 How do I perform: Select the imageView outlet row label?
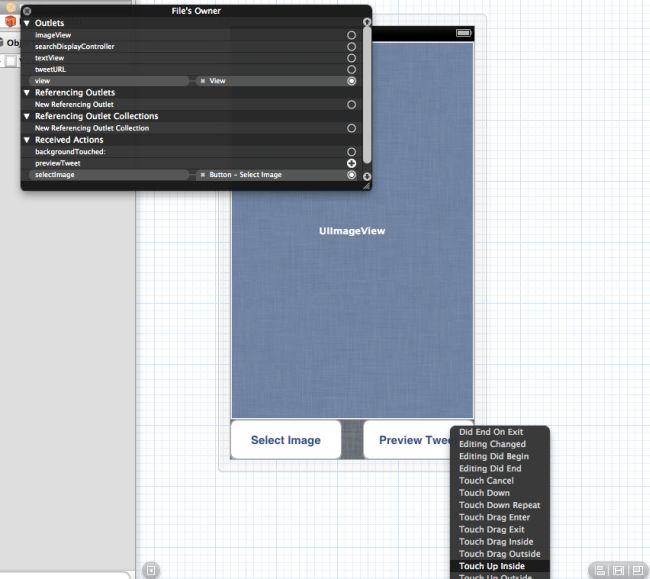(x=53, y=35)
